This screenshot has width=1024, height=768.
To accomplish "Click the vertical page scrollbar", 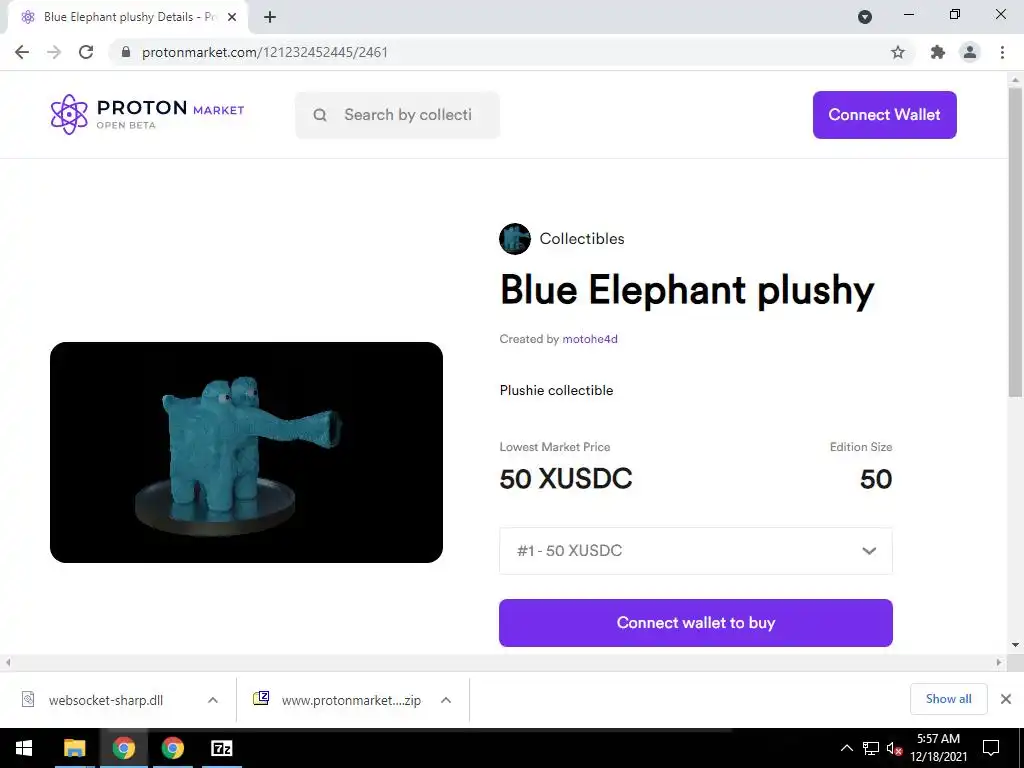I will tap(1015, 242).
